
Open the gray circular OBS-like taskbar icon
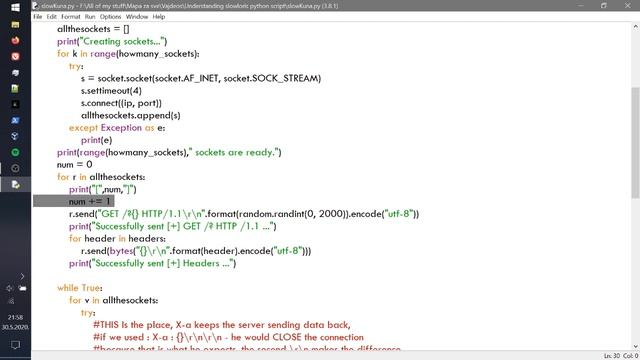[x=15, y=168]
